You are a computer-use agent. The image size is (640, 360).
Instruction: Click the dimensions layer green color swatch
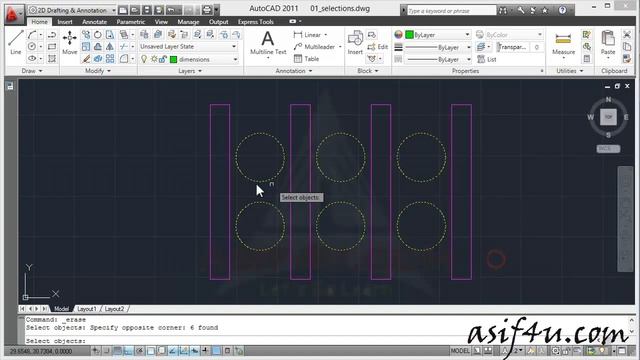173,60
